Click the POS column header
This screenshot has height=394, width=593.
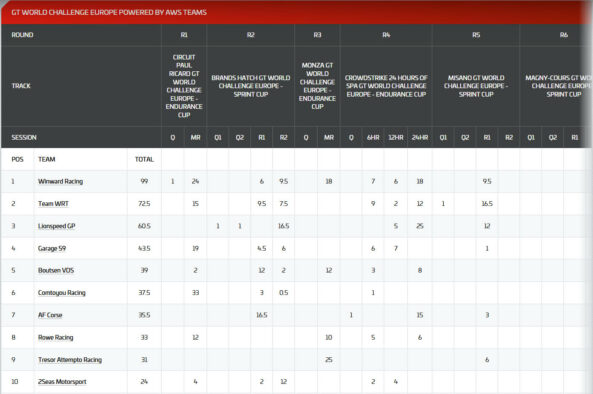click(17, 159)
